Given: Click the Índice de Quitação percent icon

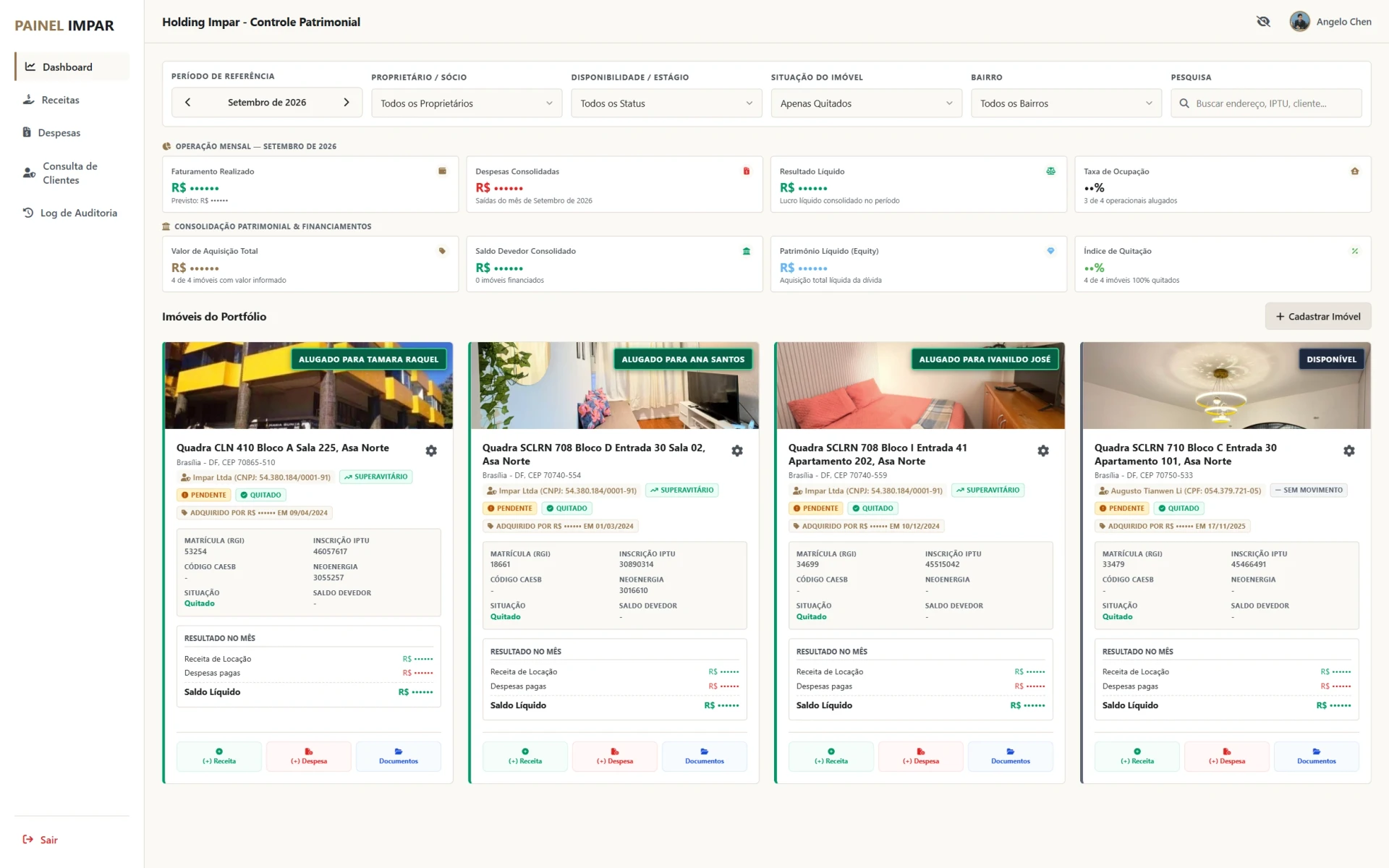Looking at the screenshot, I should pyautogui.click(x=1354, y=251).
